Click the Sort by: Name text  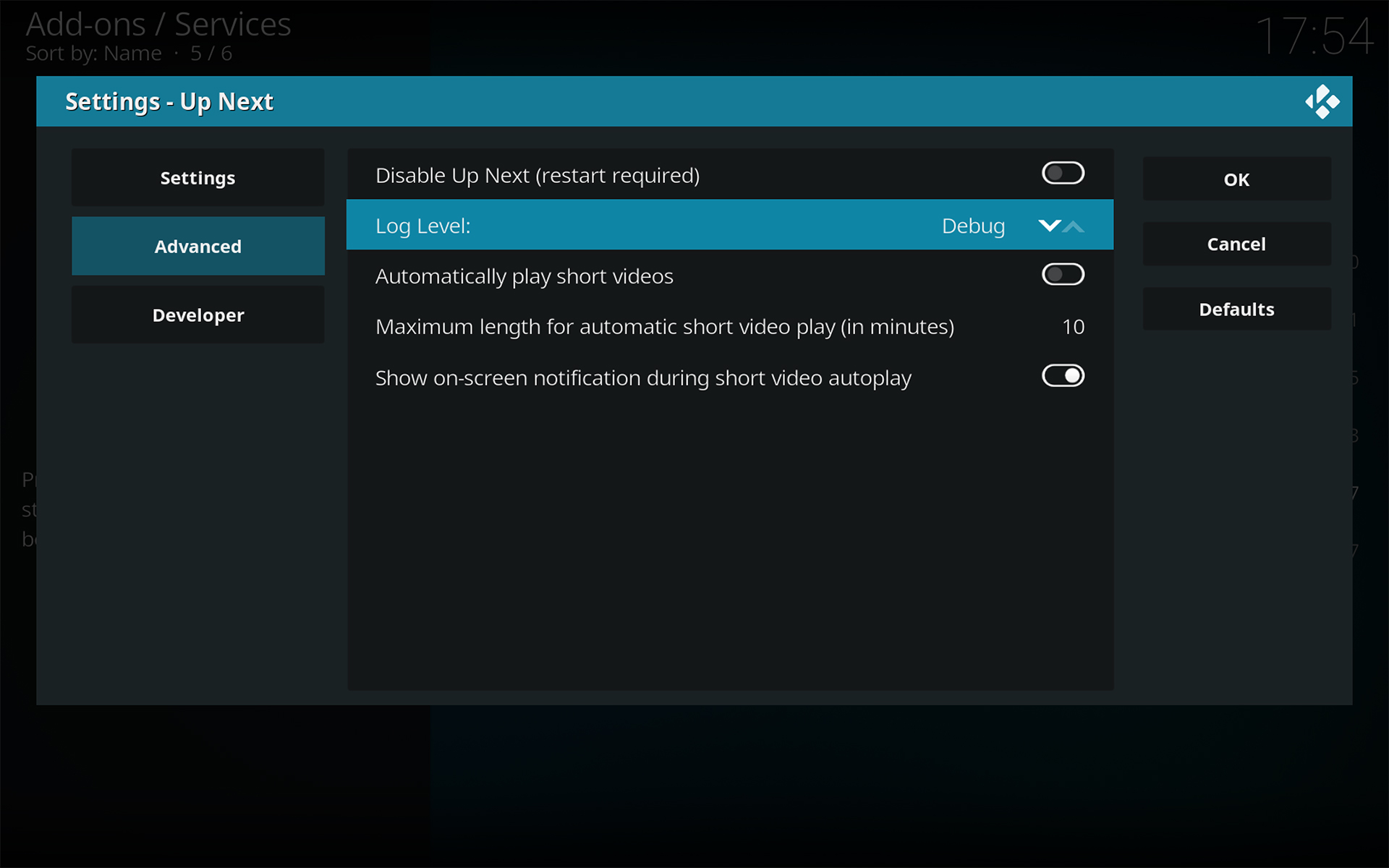click(93, 54)
